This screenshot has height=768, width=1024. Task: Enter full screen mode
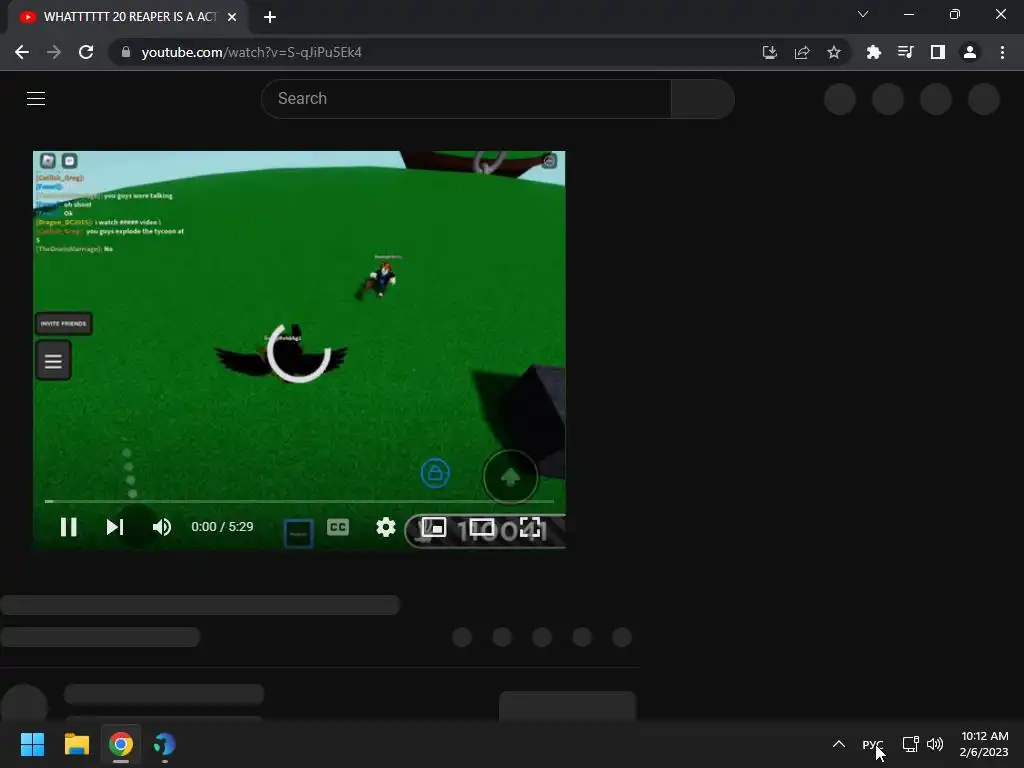[x=530, y=527]
